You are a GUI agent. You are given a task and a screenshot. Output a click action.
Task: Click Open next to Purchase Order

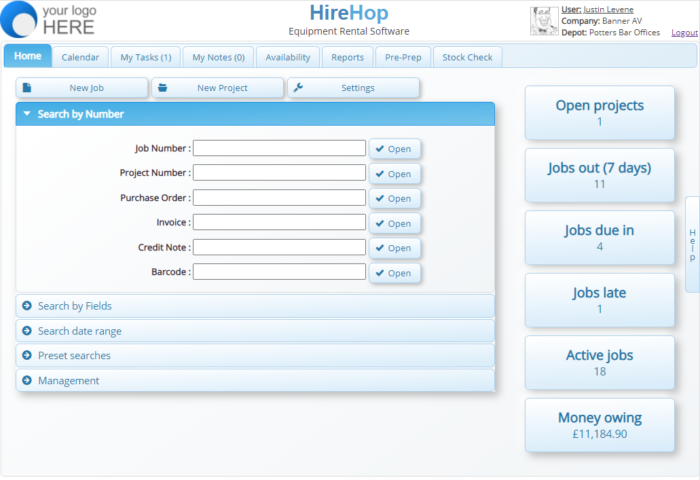[x=394, y=198]
